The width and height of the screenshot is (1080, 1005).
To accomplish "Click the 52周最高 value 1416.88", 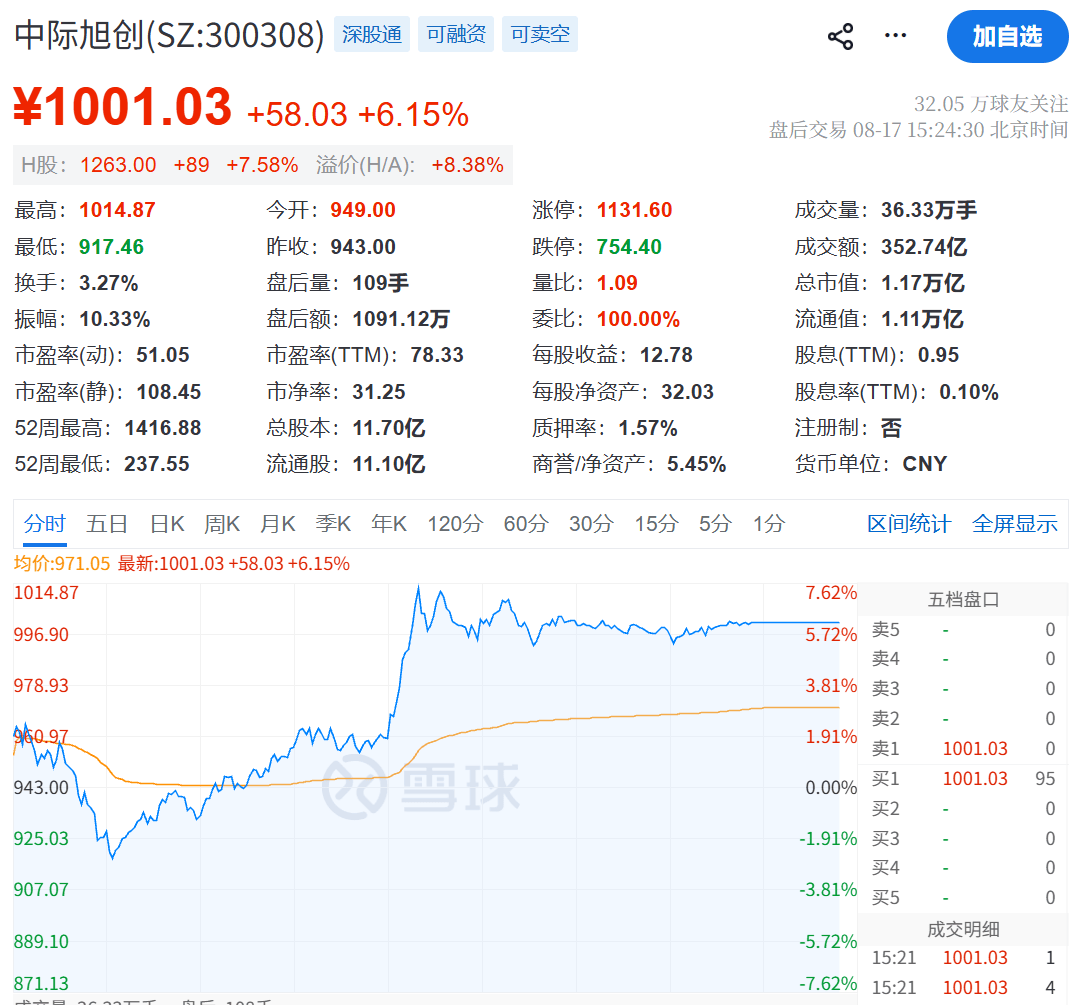I will pos(163,428).
